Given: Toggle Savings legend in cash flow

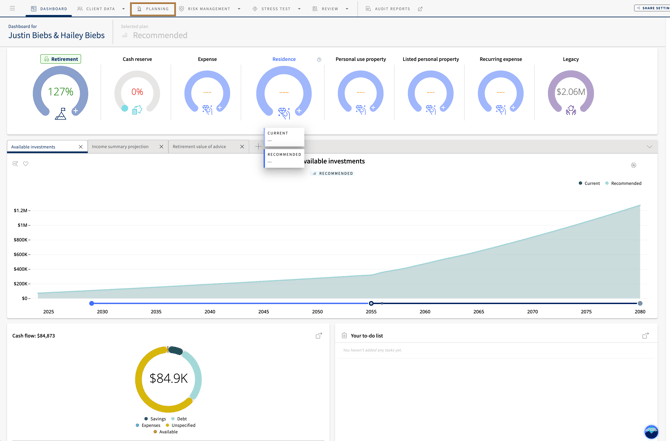Looking at the screenshot, I should 155,419.
